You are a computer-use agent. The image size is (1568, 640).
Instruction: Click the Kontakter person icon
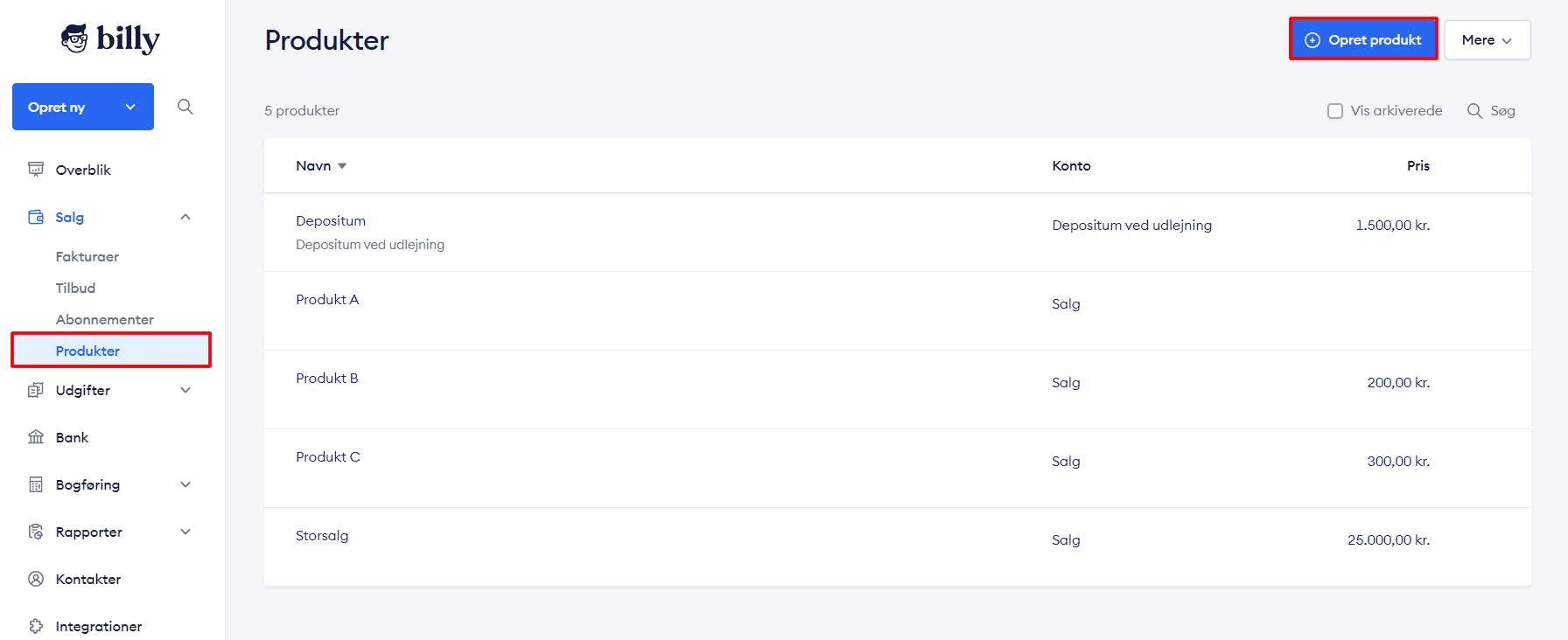(36, 579)
